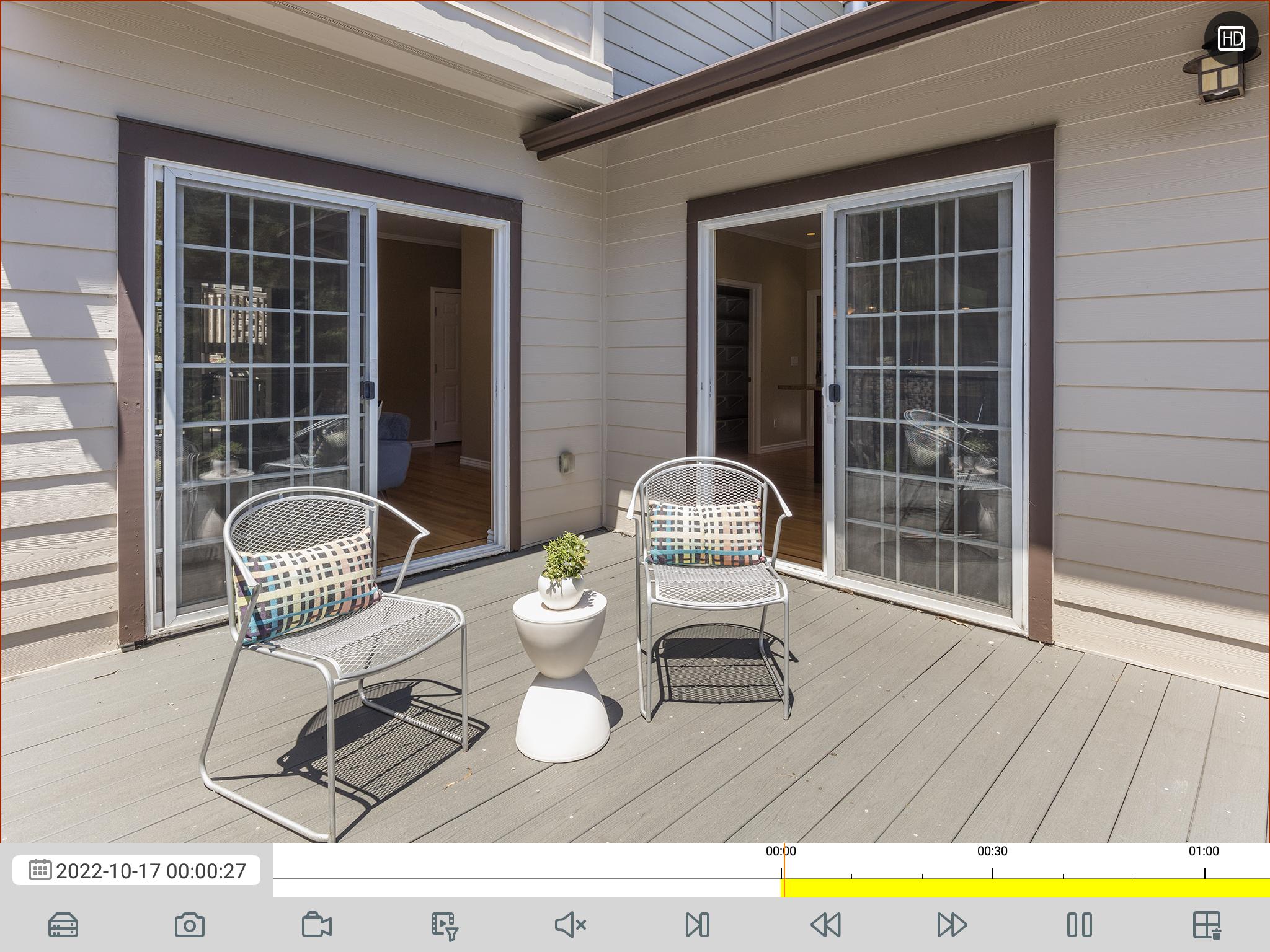Fast-forward playback with the double-right arrows
Image resolution: width=1270 pixels, height=952 pixels.
click(952, 925)
